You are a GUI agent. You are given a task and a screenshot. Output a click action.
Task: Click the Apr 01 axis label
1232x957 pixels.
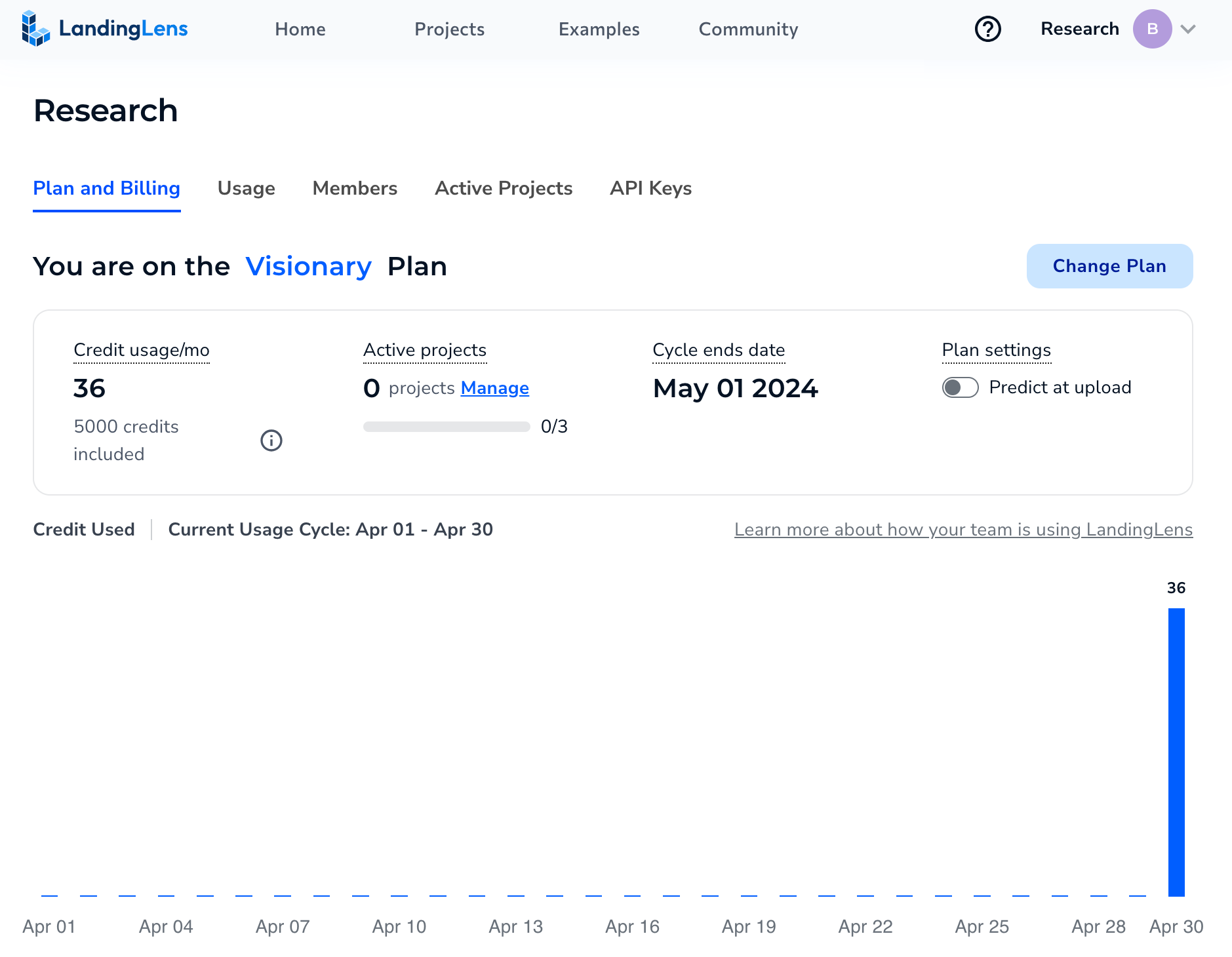(x=49, y=927)
